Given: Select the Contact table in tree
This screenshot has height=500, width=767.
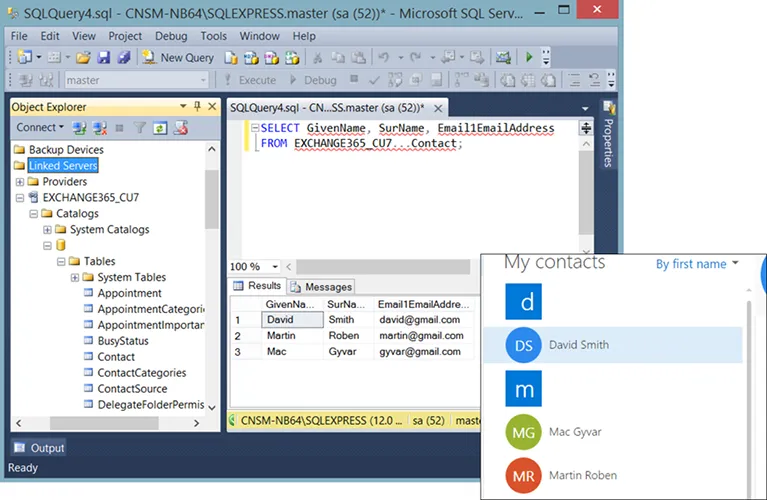Looking at the screenshot, I should tap(116, 357).
